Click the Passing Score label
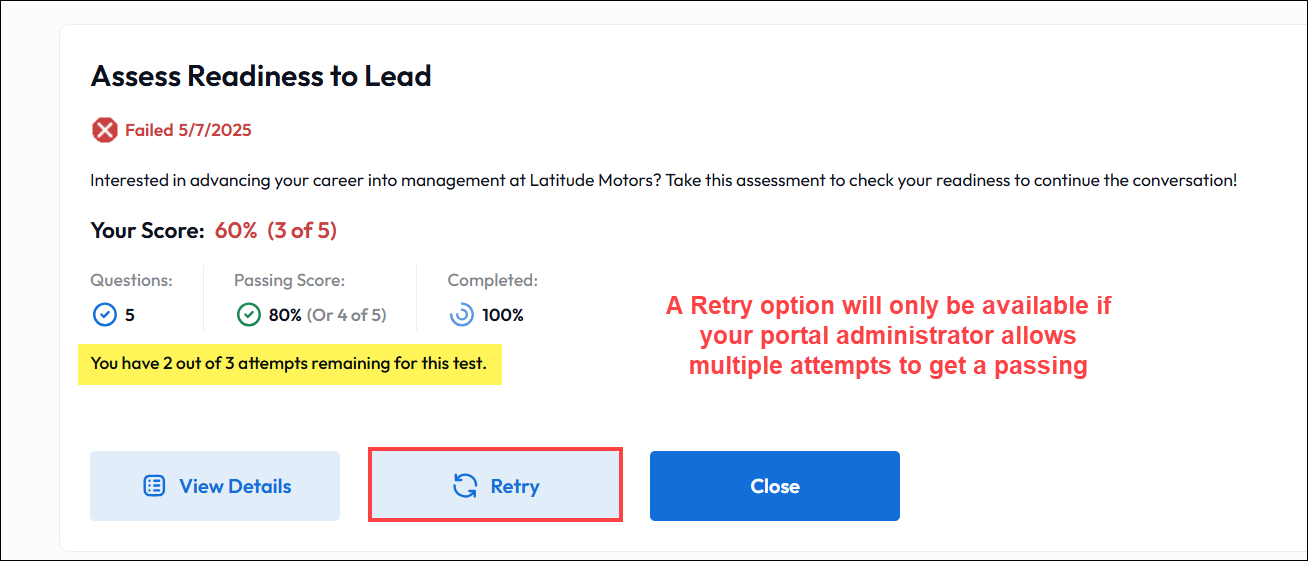The width and height of the screenshot is (1308, 561). tap(289, 281)
